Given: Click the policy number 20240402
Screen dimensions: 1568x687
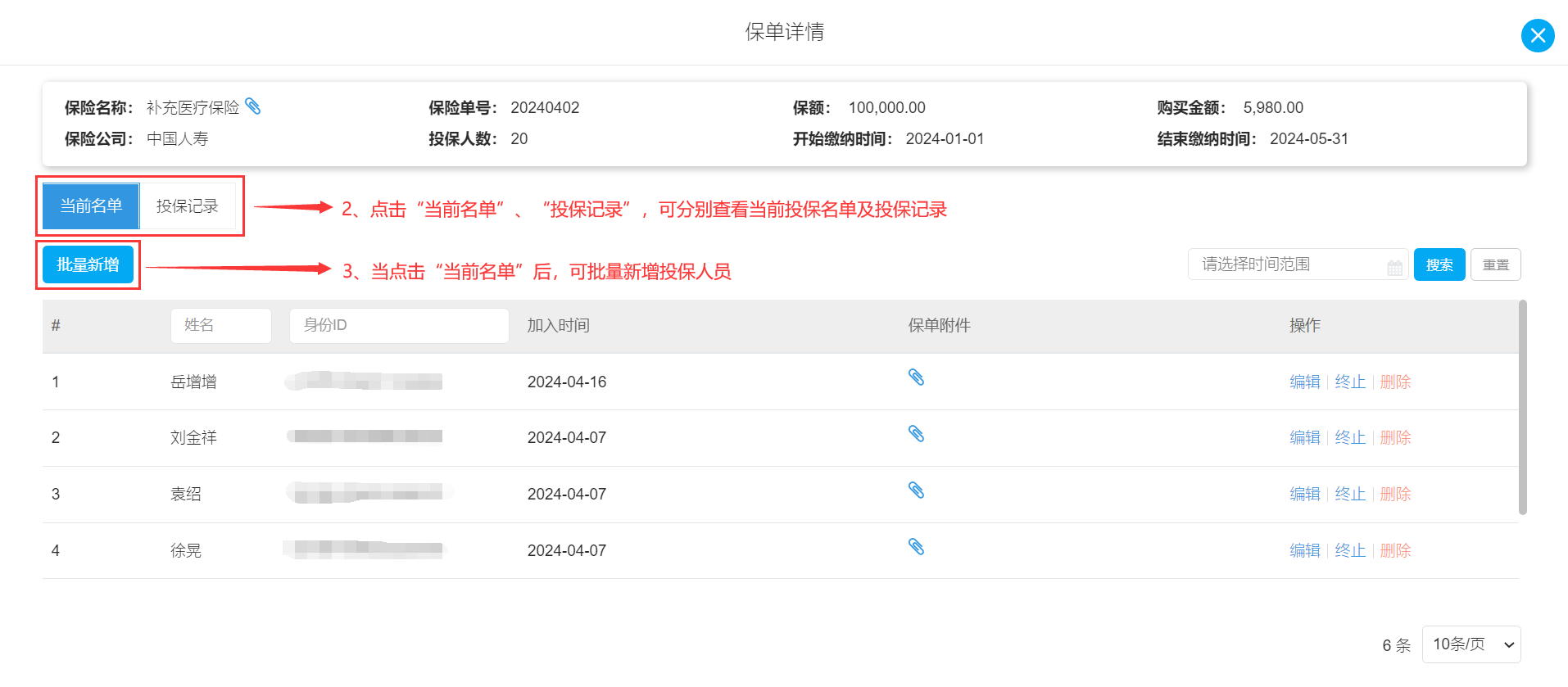Looking at the screenshot, I should tap(545, 107).
